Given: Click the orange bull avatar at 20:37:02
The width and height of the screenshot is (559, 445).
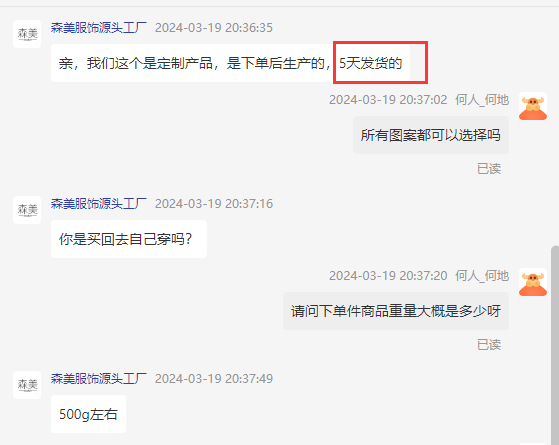Looking at the screenshot, I should (533, 106).
